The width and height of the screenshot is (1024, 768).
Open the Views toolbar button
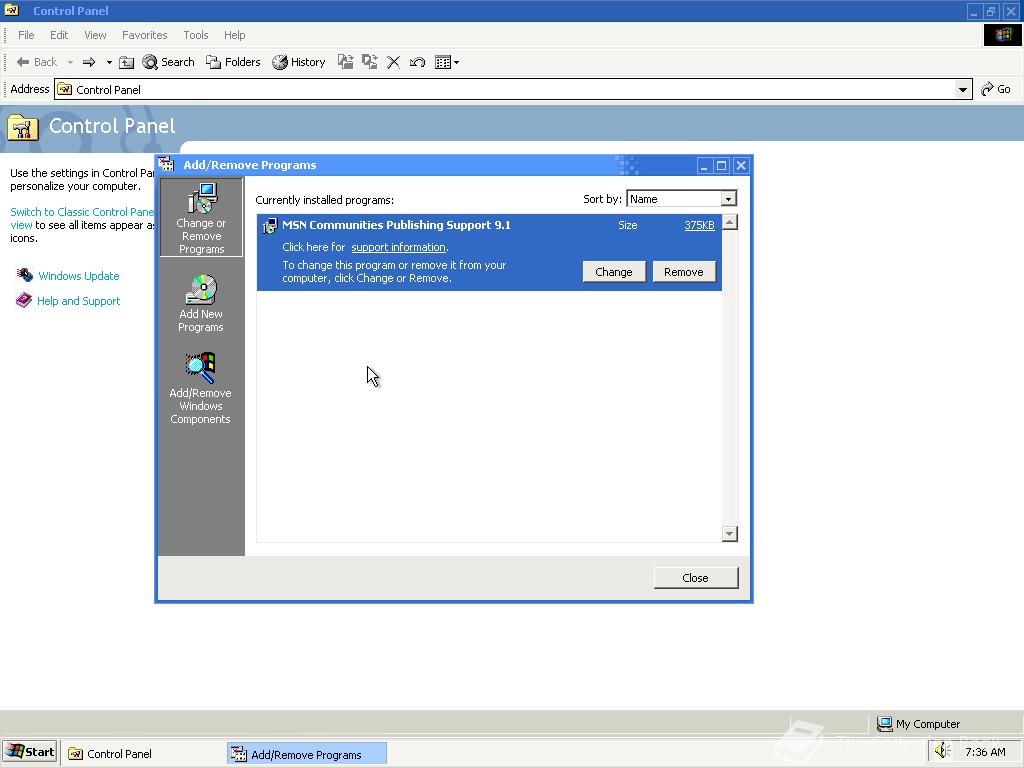(x=447, y=62)
